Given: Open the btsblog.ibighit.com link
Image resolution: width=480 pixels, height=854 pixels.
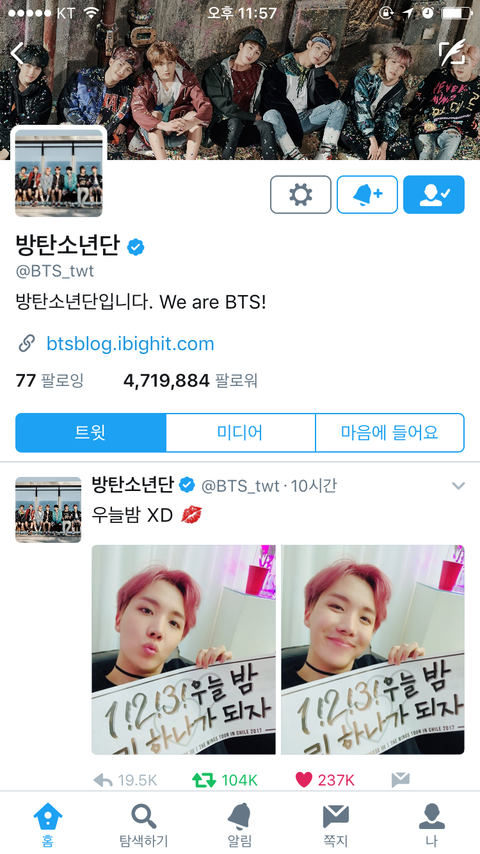Looking at the screenshot, I should click(x=130, y=344).
